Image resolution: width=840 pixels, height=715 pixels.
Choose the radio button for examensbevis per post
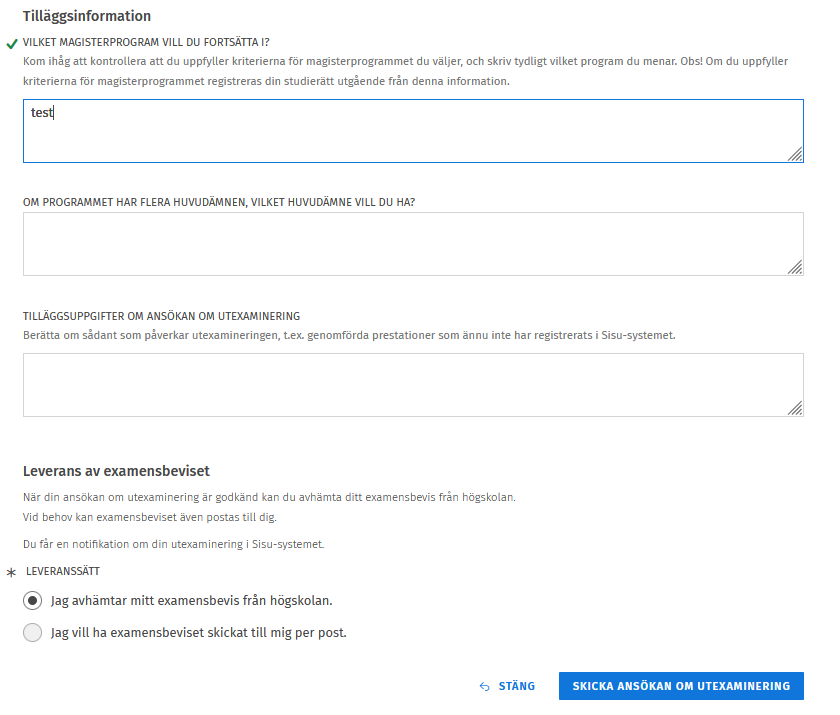[33, 632]
